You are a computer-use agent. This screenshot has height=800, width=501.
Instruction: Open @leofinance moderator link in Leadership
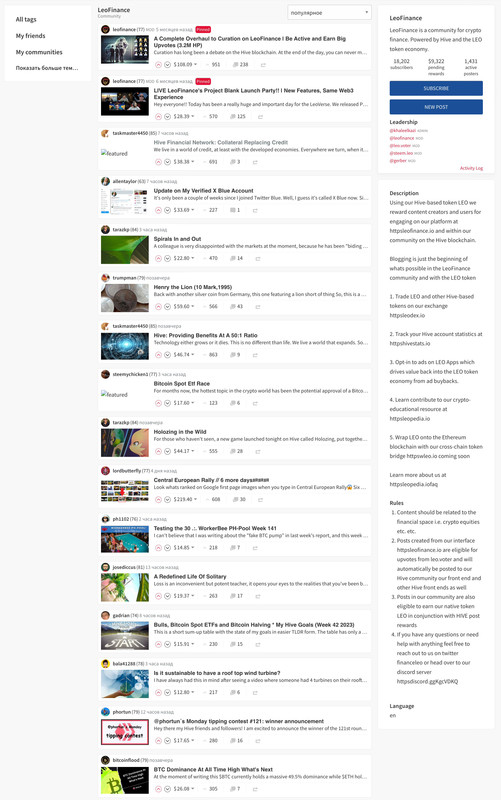coord(402,138)
